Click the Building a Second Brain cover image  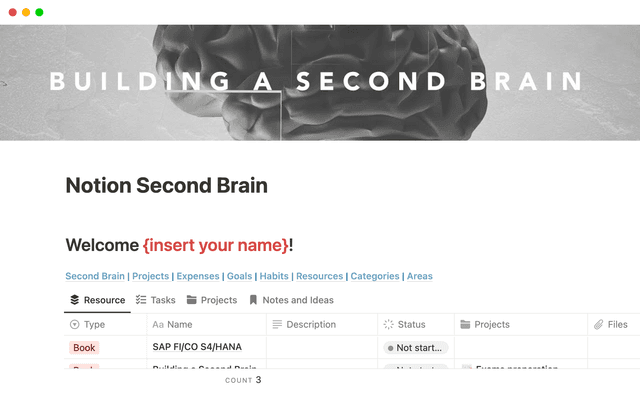click(x=320, y=82)
